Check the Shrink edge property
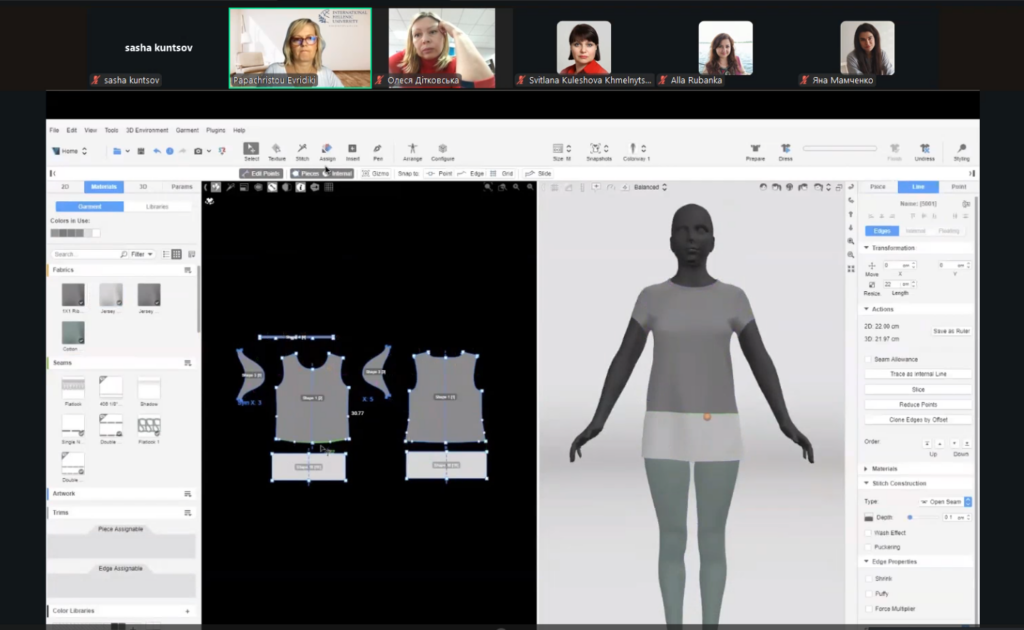The height and width of the screenshot is (630, 1024). click(868, 579)
